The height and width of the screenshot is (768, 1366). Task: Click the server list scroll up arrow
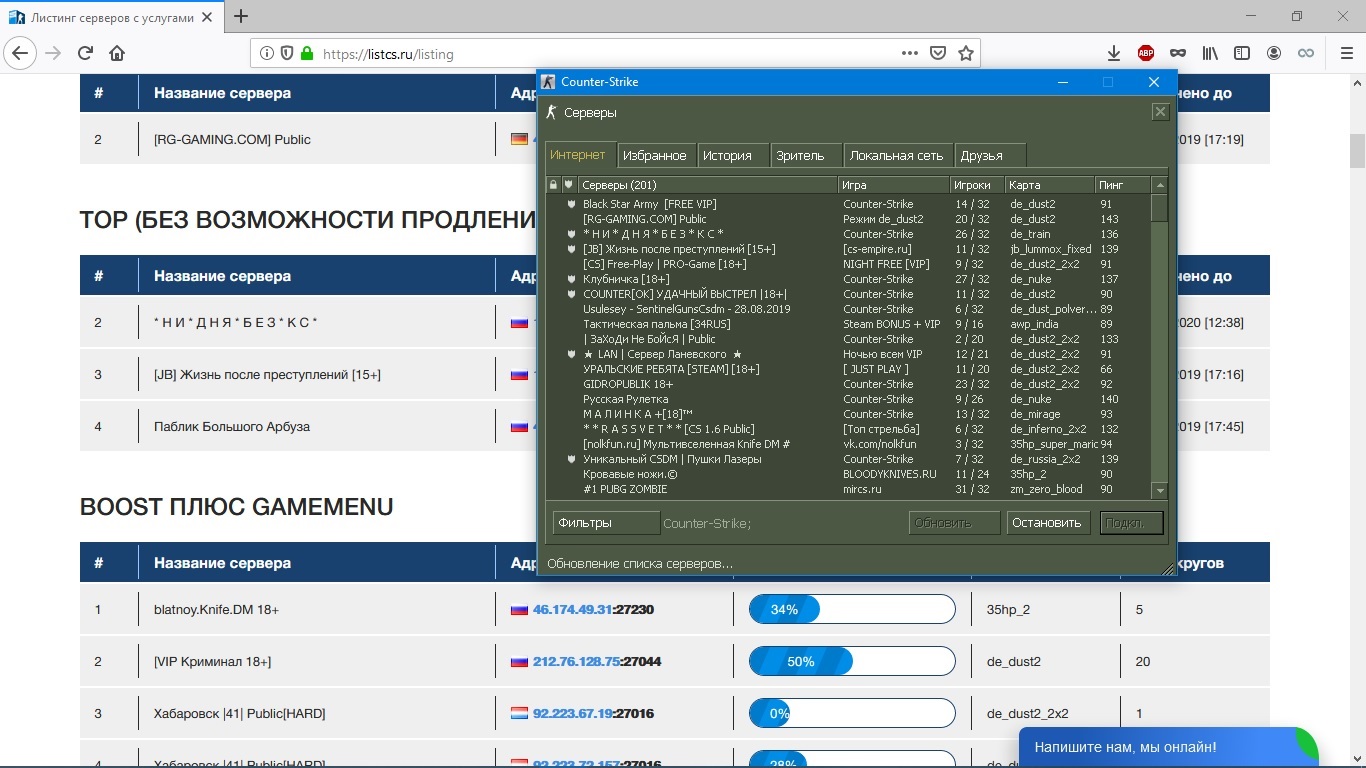(1160, 185)
